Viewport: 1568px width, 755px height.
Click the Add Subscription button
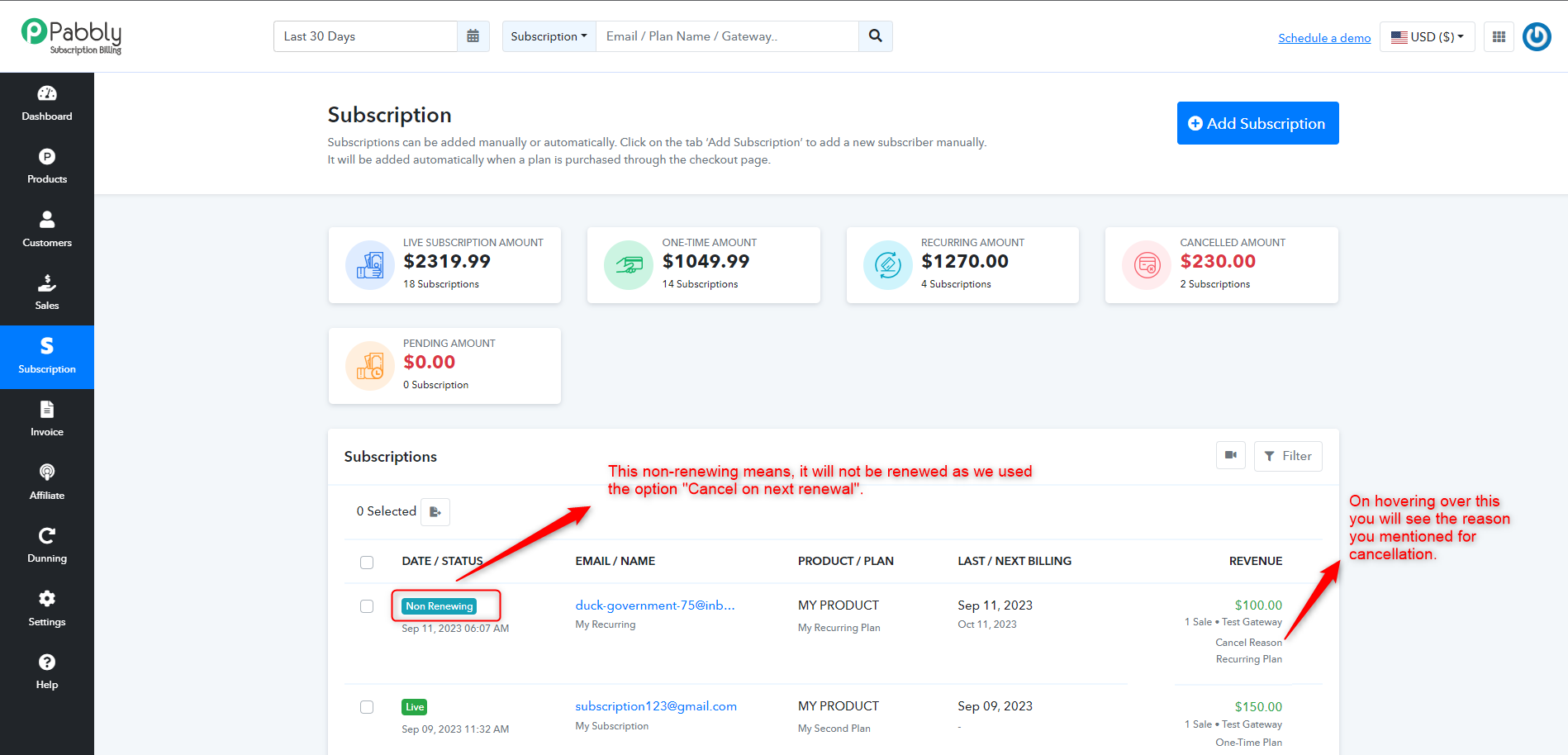point(1257,123)
